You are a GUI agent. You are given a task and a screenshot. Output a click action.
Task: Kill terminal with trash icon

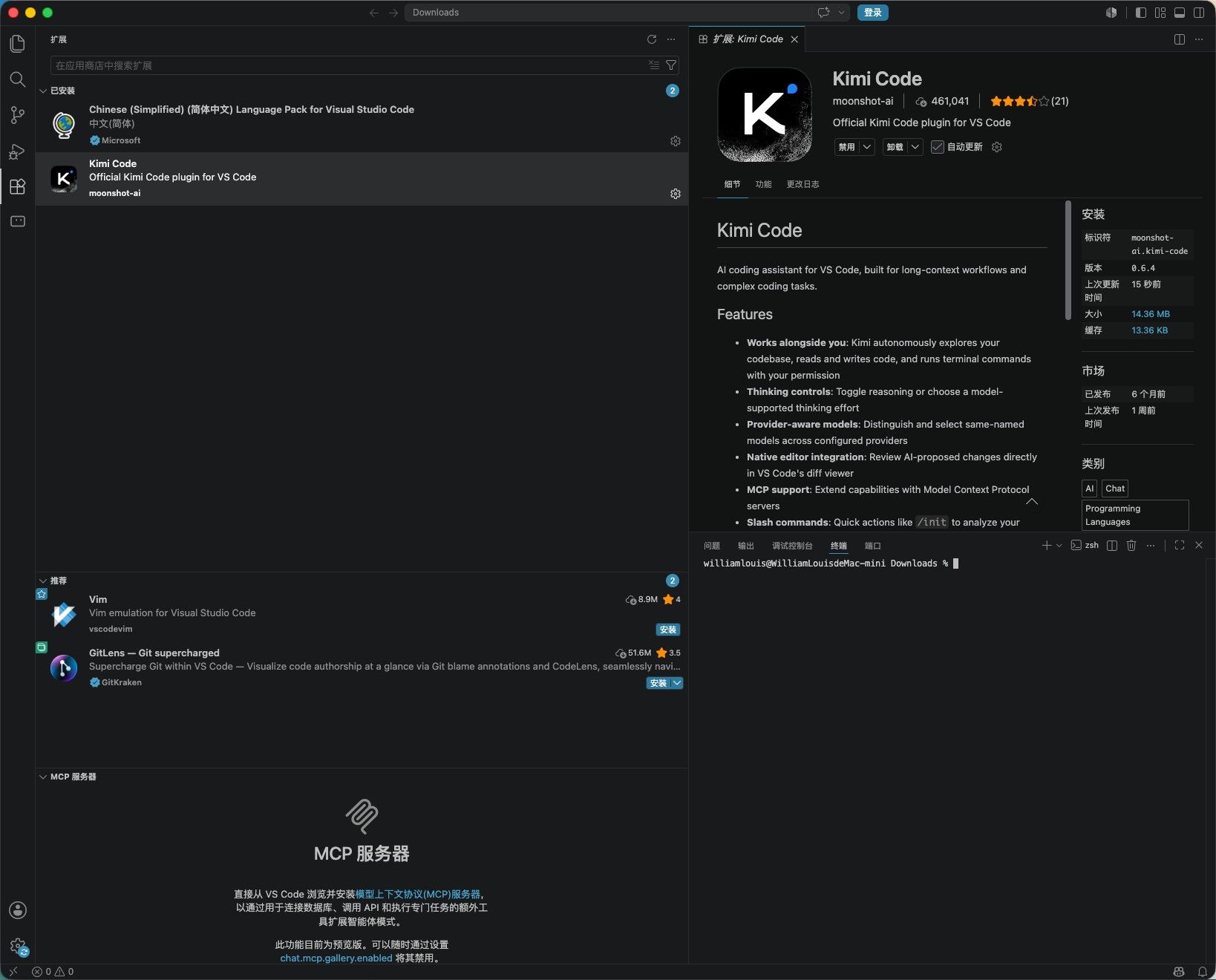tap(1131, 546)
